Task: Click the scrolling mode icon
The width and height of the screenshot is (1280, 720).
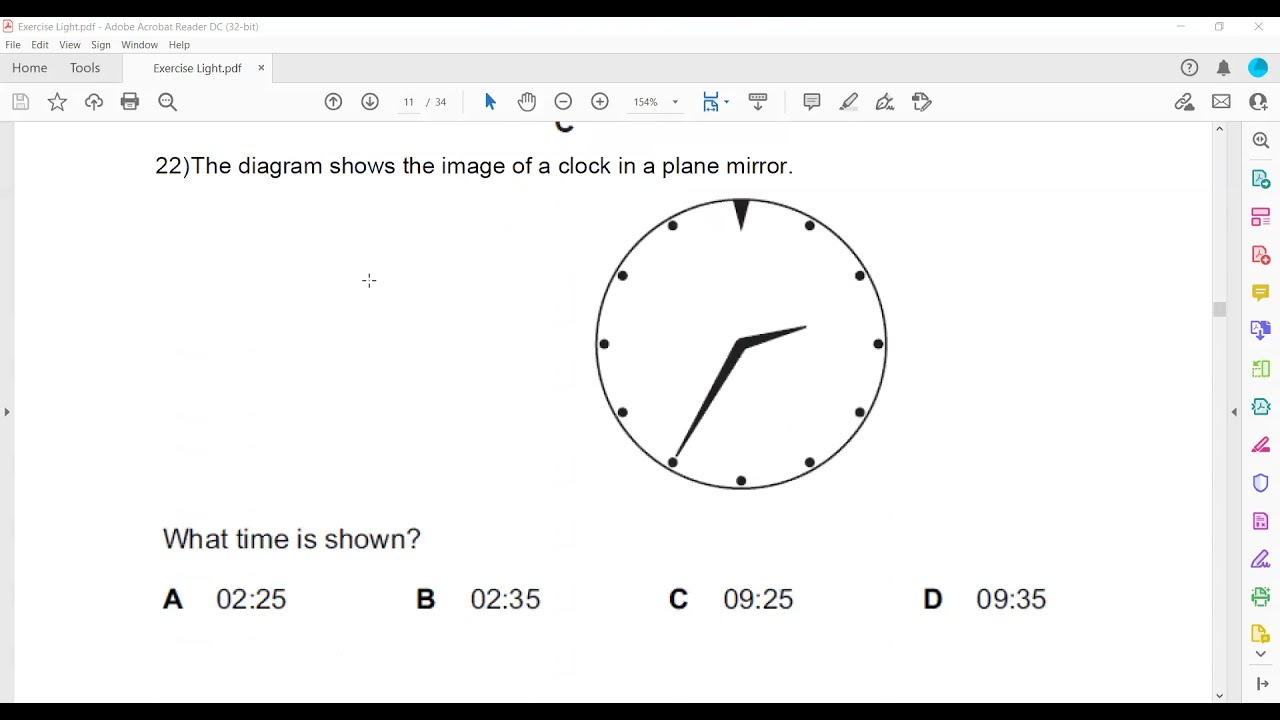Action: tap(758, 102)
